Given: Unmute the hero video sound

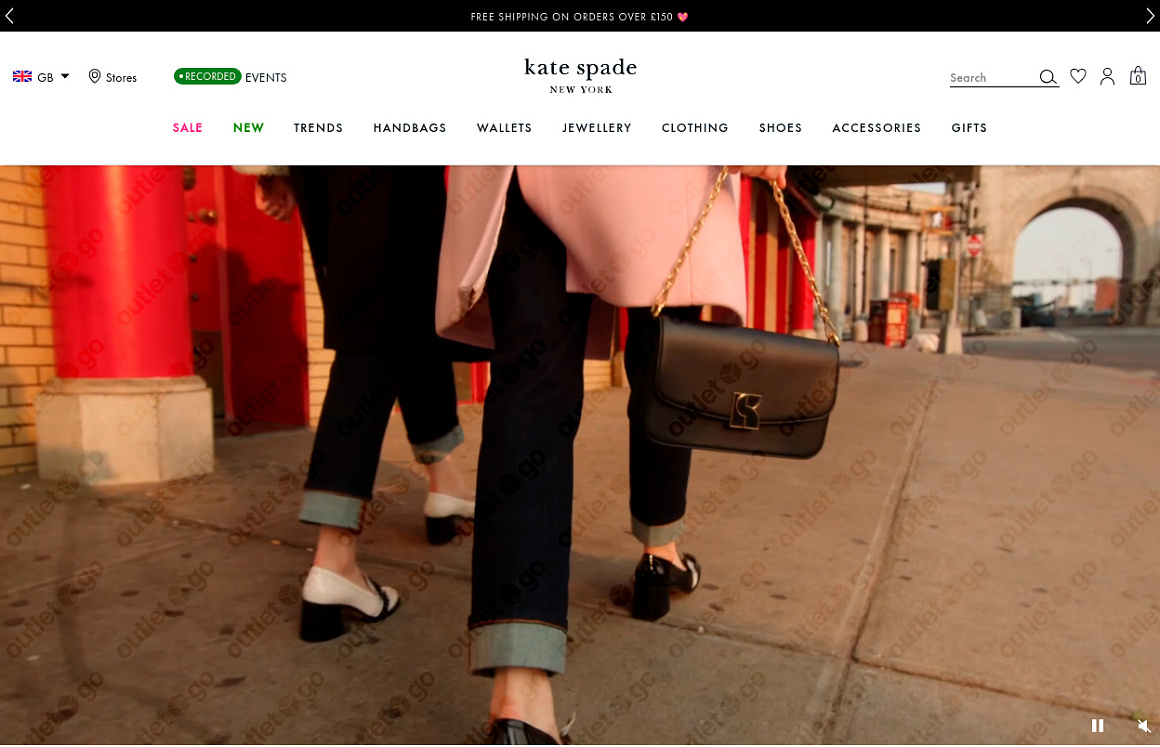Looking at the screenshot, I should [x=1144, y=725].
